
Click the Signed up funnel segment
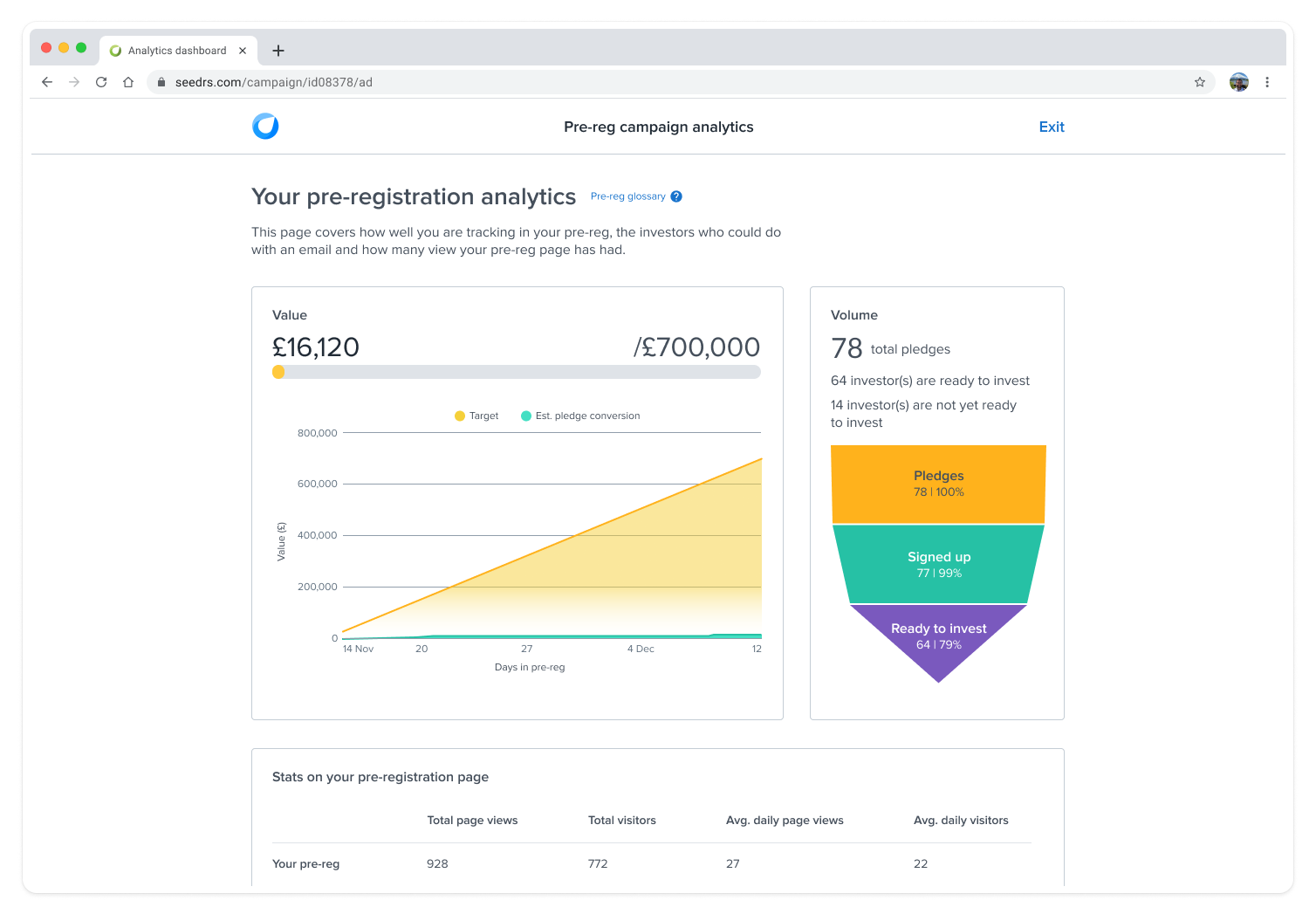[x=938, y=564]
